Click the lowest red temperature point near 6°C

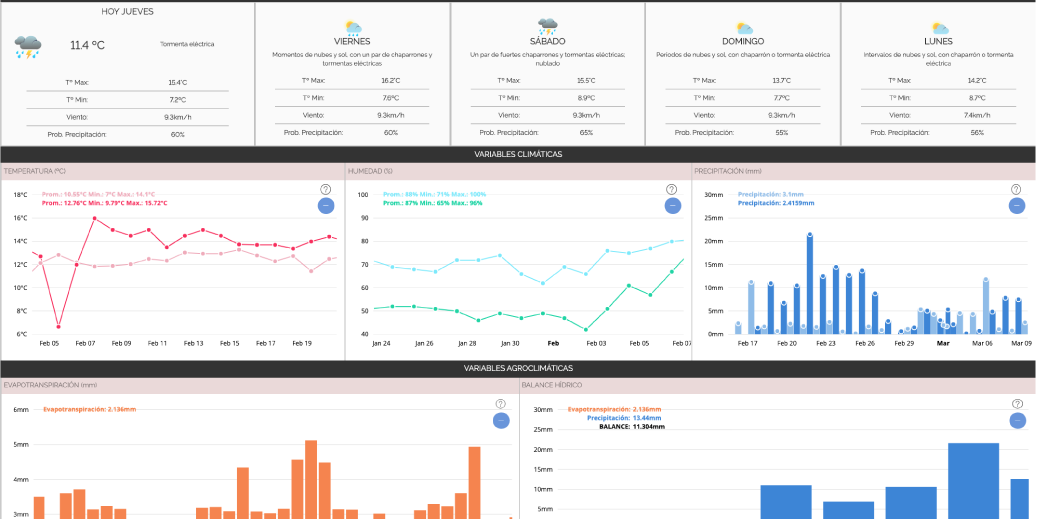[58, 326]
